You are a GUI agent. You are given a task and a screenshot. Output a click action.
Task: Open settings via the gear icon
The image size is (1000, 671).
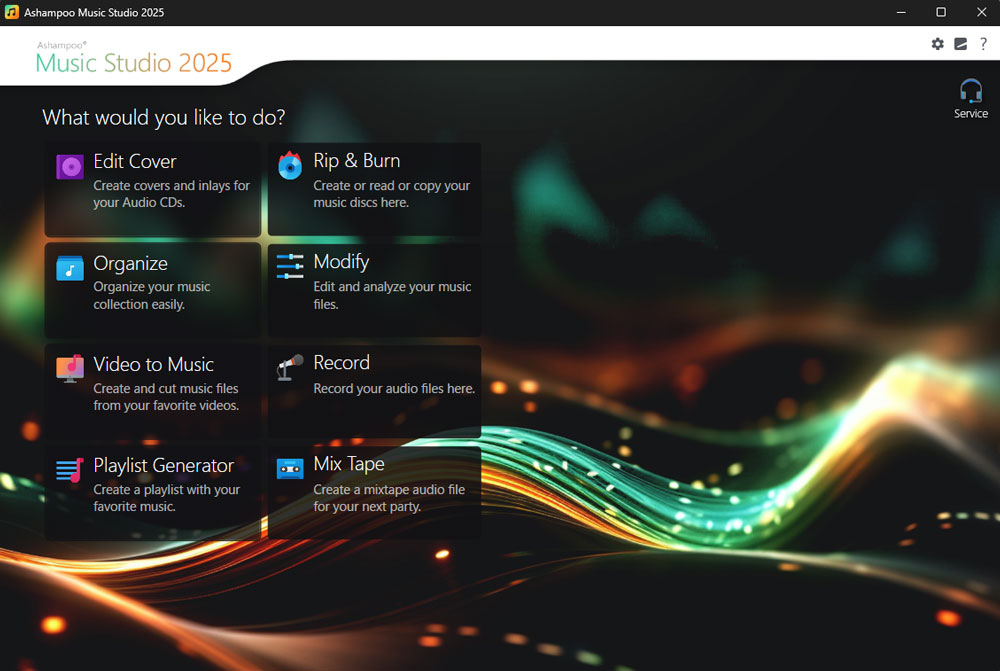pos(938,44)
